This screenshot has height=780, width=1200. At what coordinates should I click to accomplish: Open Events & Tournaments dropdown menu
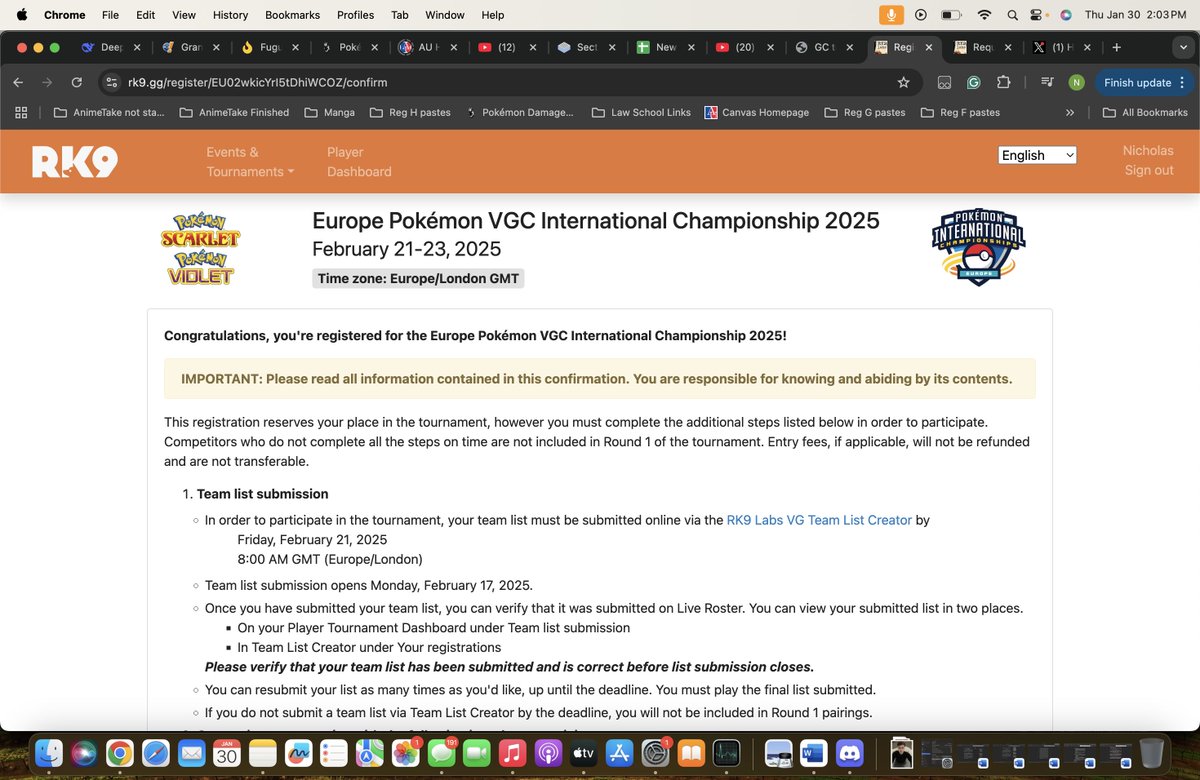(250, 162)
